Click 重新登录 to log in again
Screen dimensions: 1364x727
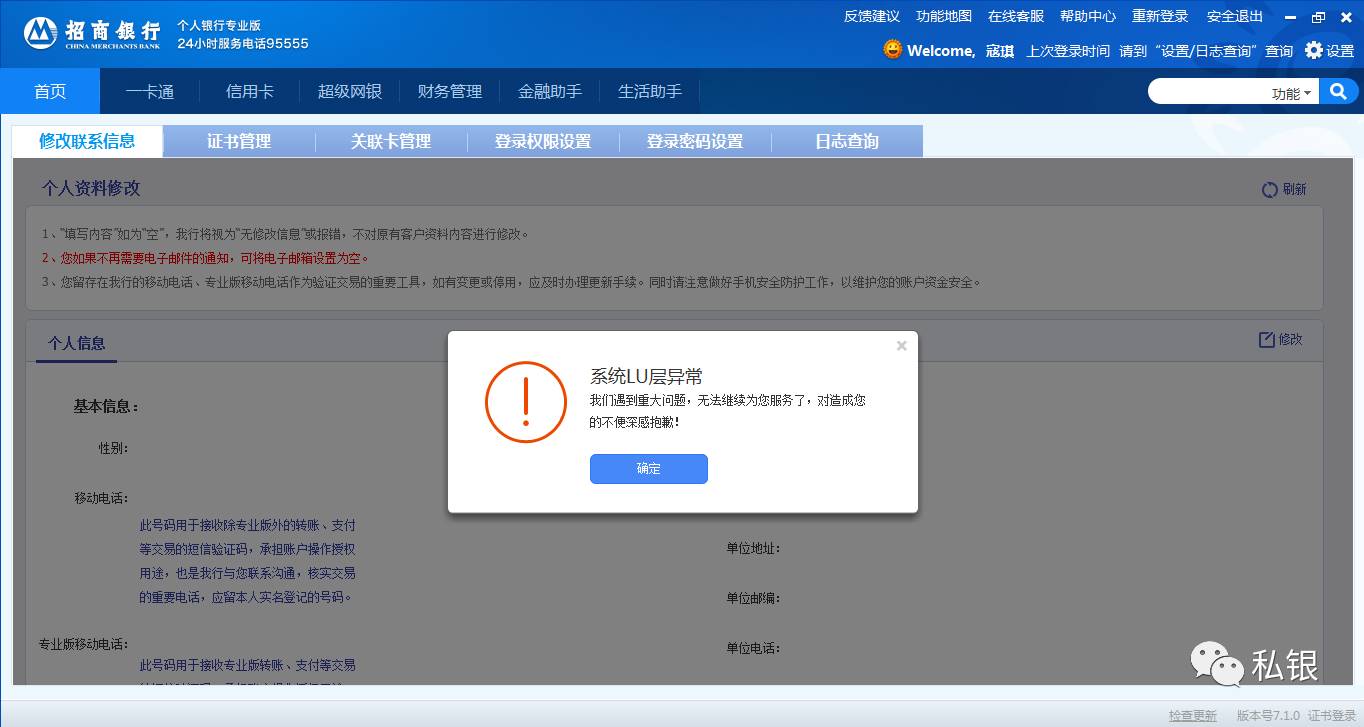pyautogui.click(x=1160, y=16)
